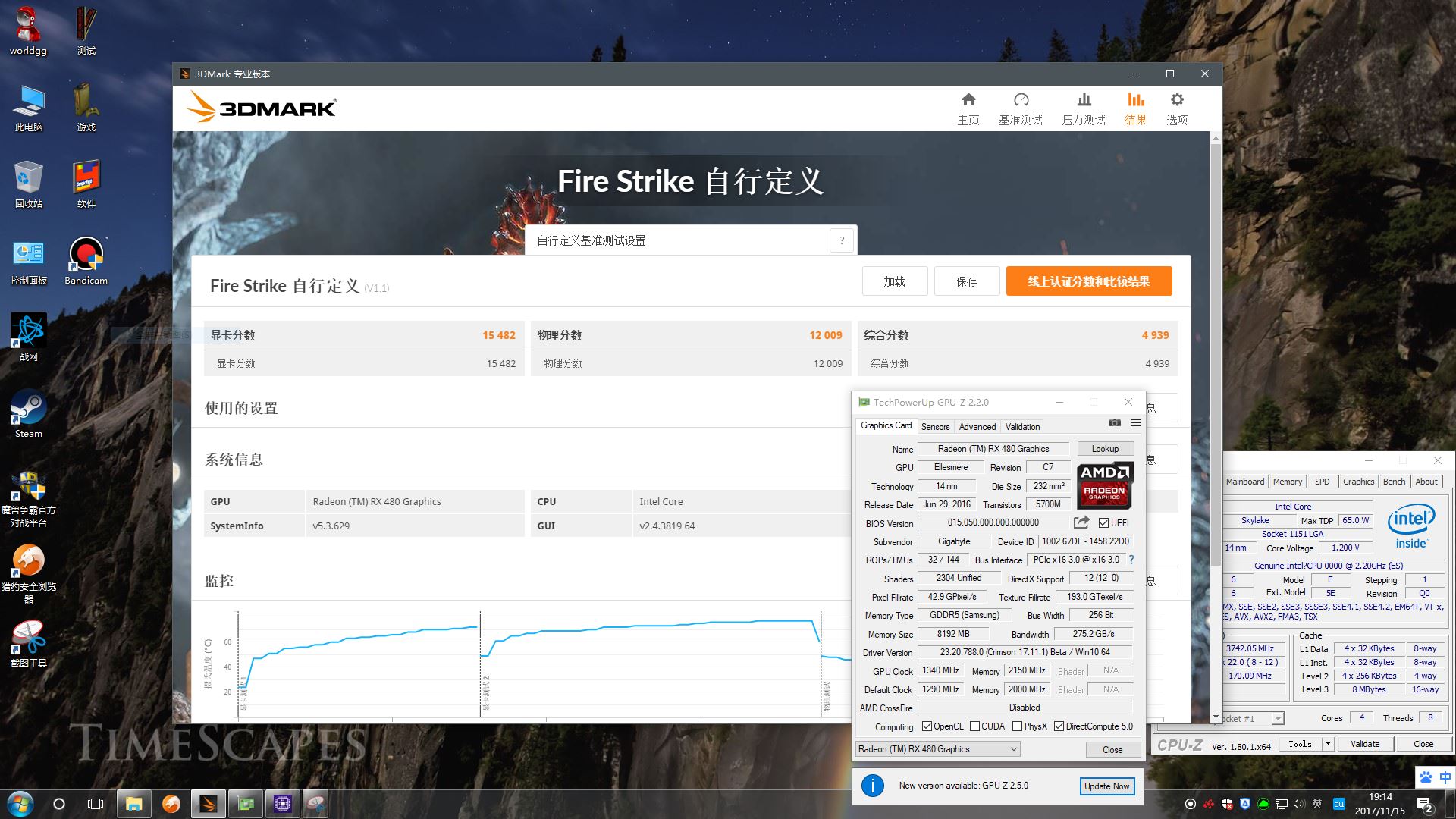Image resolution: width=1456 pixels, height=819 pixels.
Task: Open the Windows Start menu
Action: pyautogui.click(x=20, y=804)
